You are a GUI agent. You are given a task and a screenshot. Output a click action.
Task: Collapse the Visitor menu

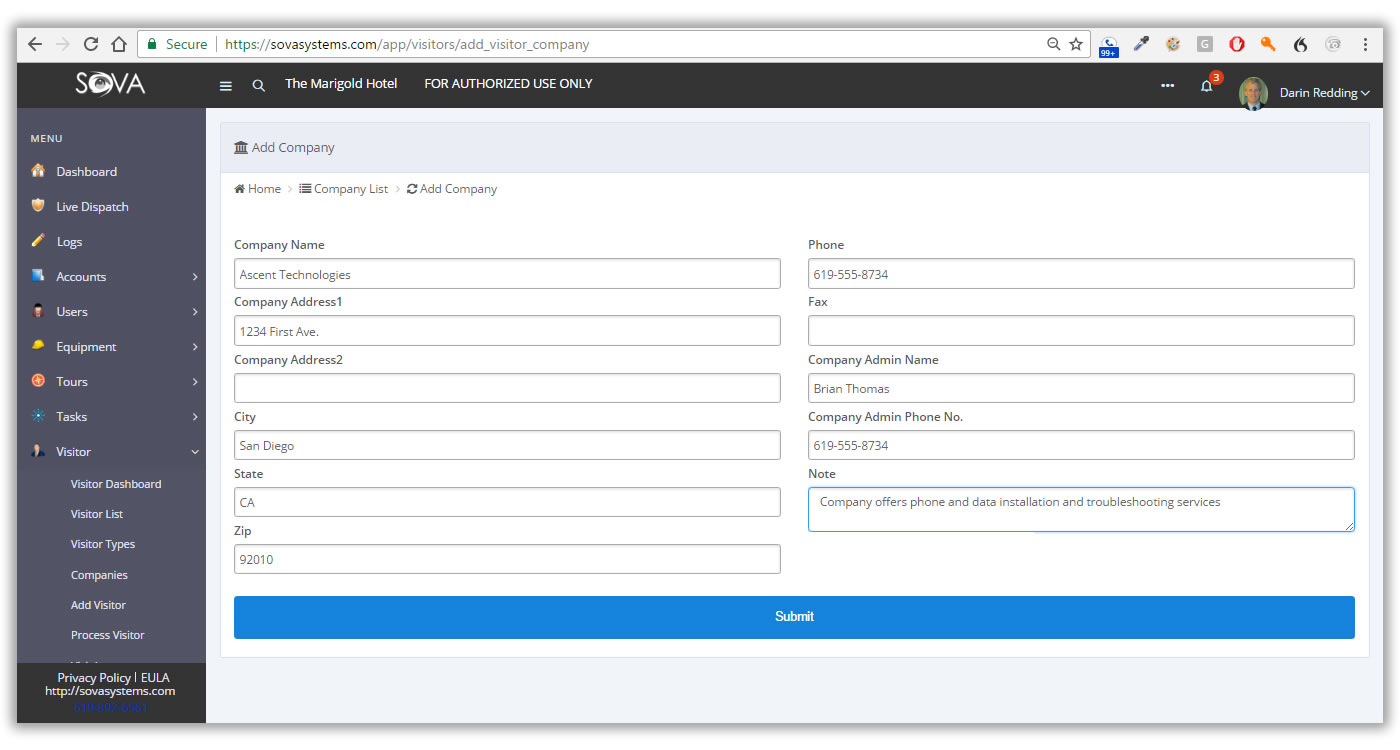click(111, 451)
